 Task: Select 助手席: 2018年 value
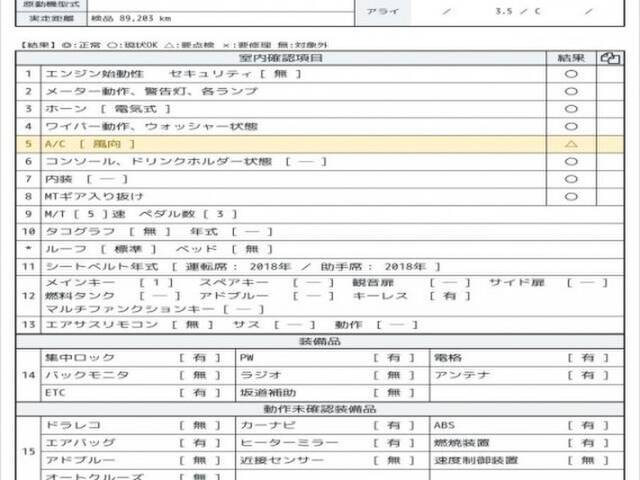click(x=373, y=267)
